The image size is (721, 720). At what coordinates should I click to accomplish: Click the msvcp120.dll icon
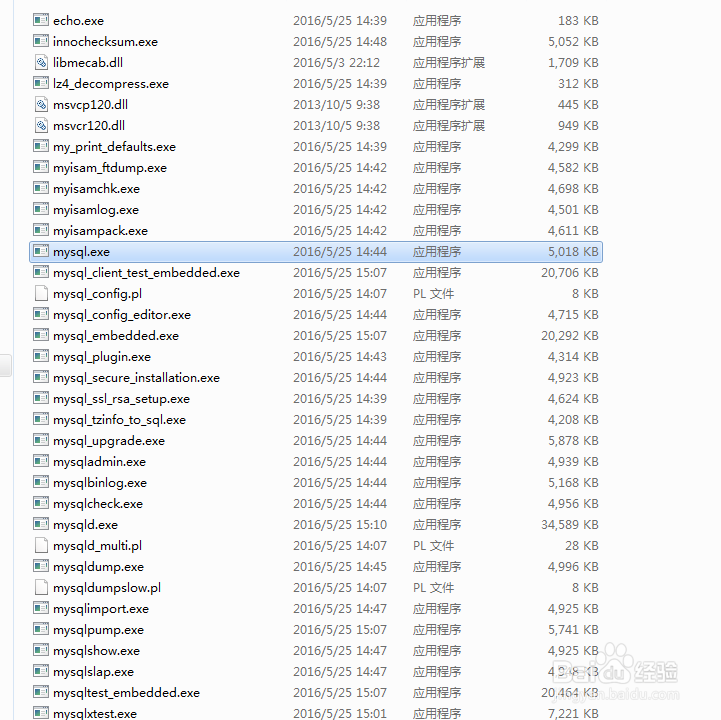coord(41,104)
